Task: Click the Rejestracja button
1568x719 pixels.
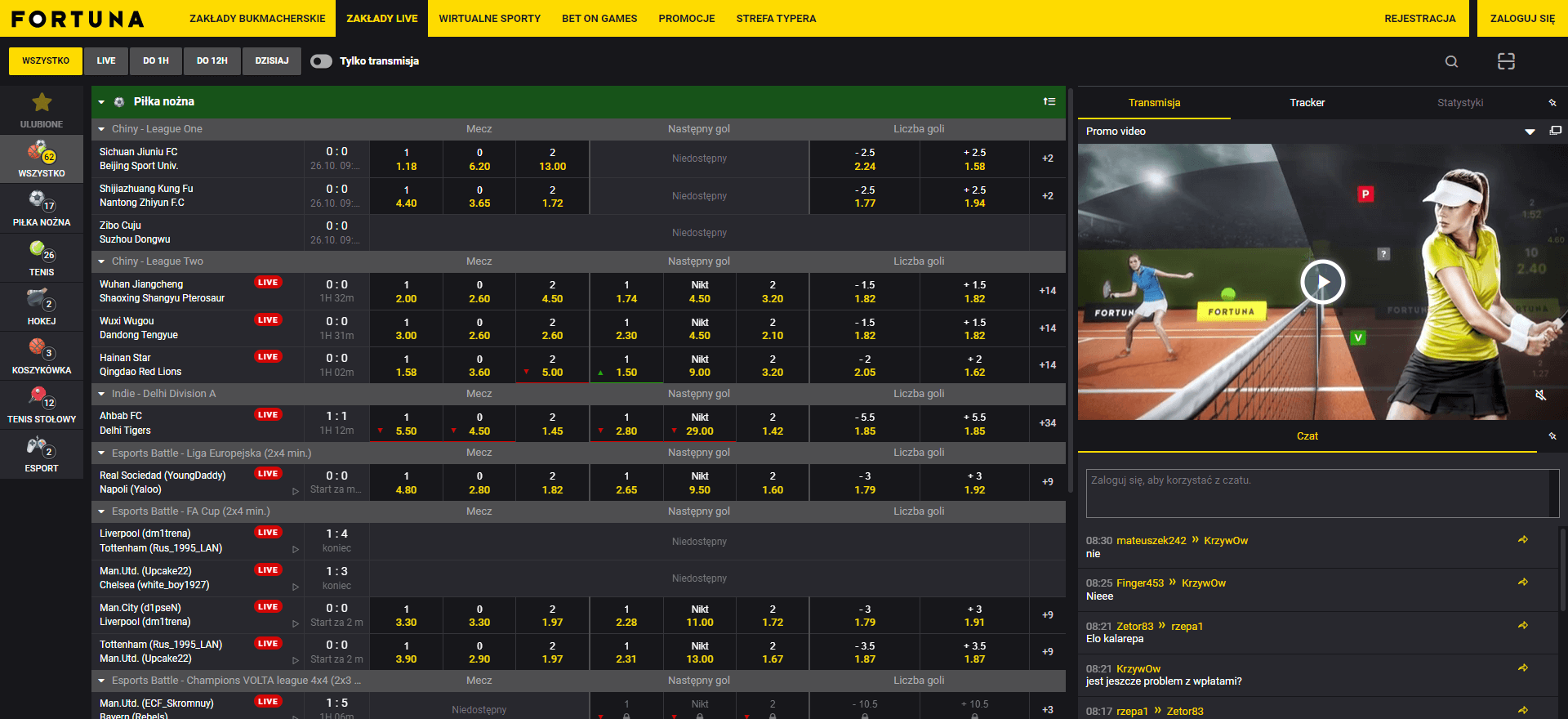Action: point(1420,19)
